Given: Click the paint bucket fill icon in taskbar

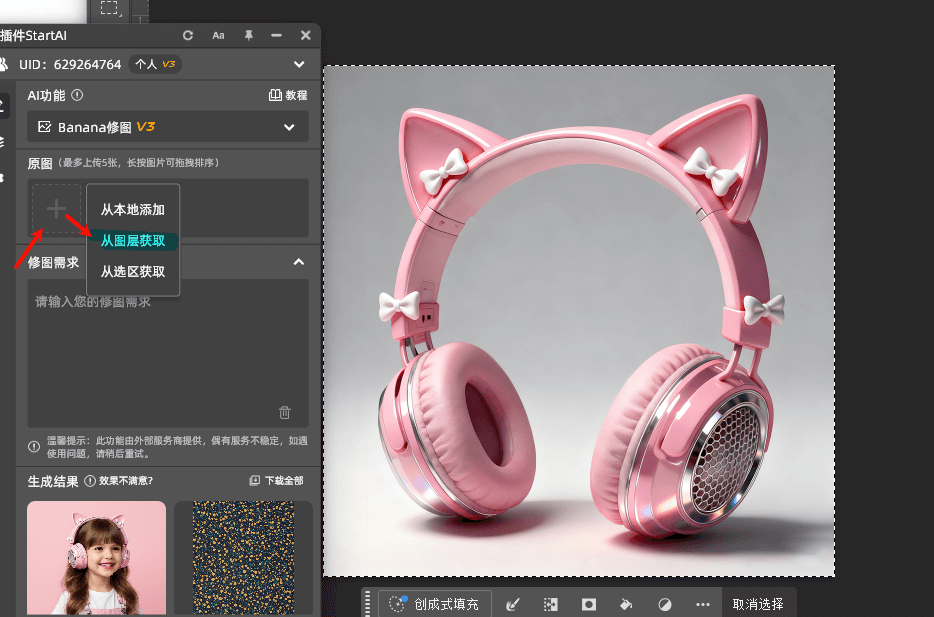Looking at the screenshot, I should pyautogui.click(x=627, y=604).
